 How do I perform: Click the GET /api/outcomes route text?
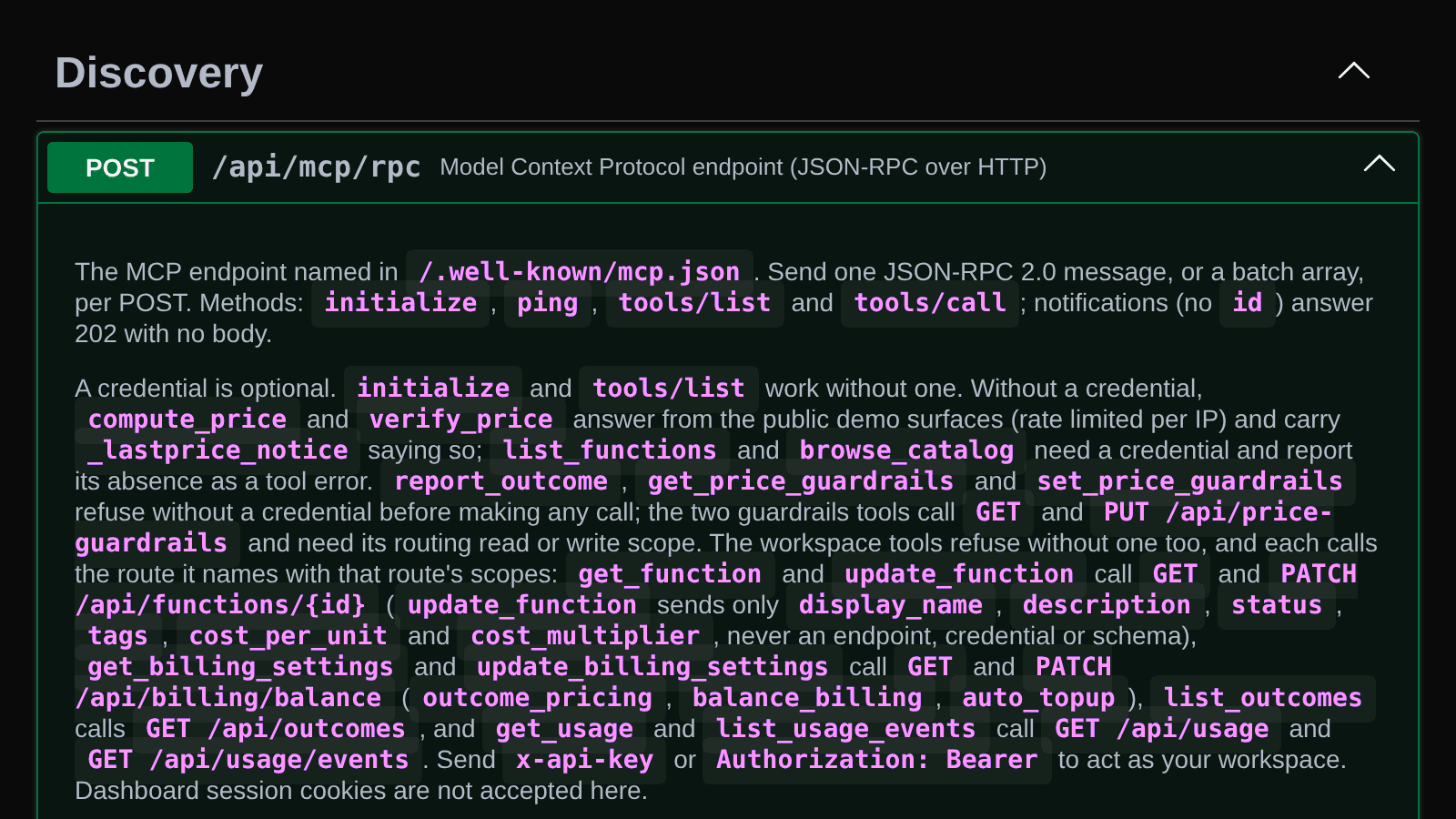click(276, 729)
